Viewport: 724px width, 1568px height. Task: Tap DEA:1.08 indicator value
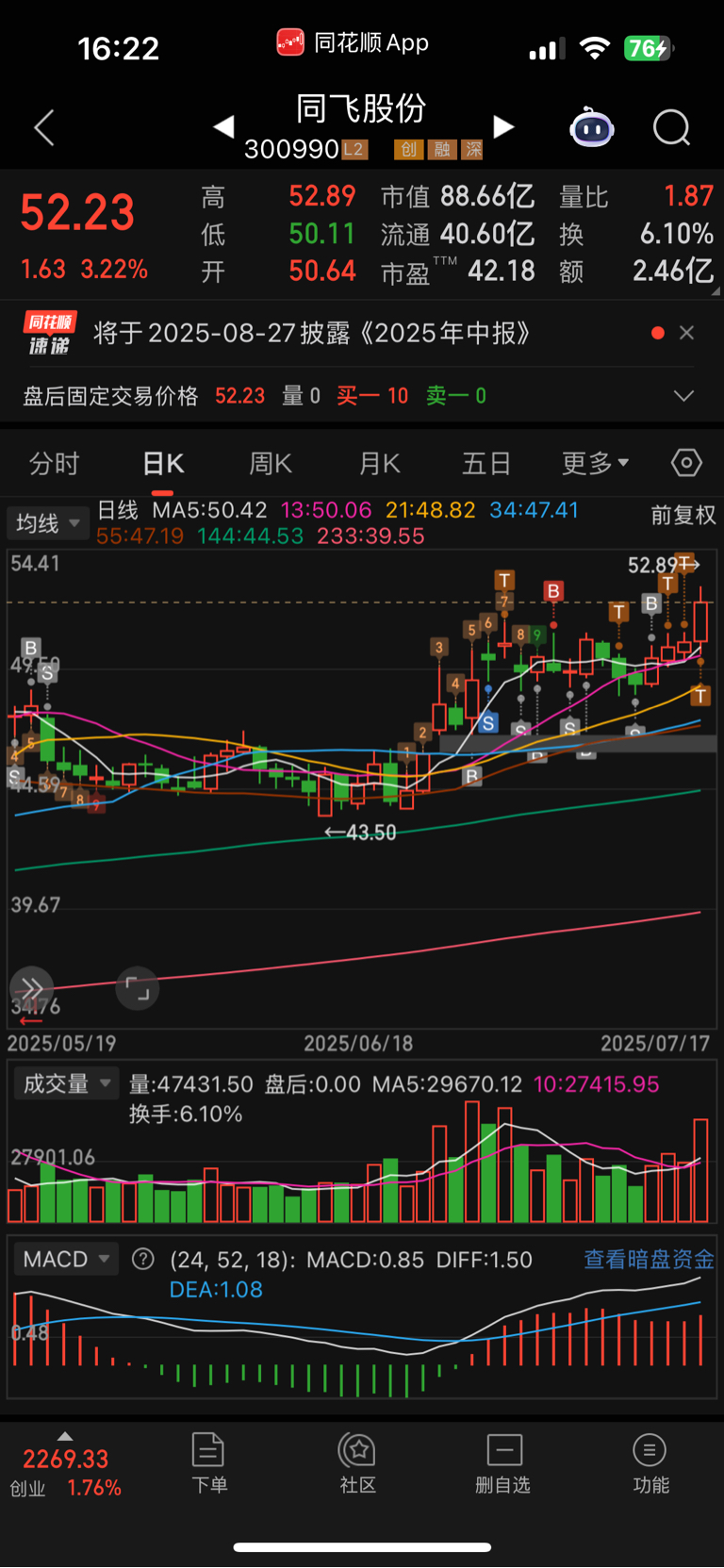pos(216,1289)
